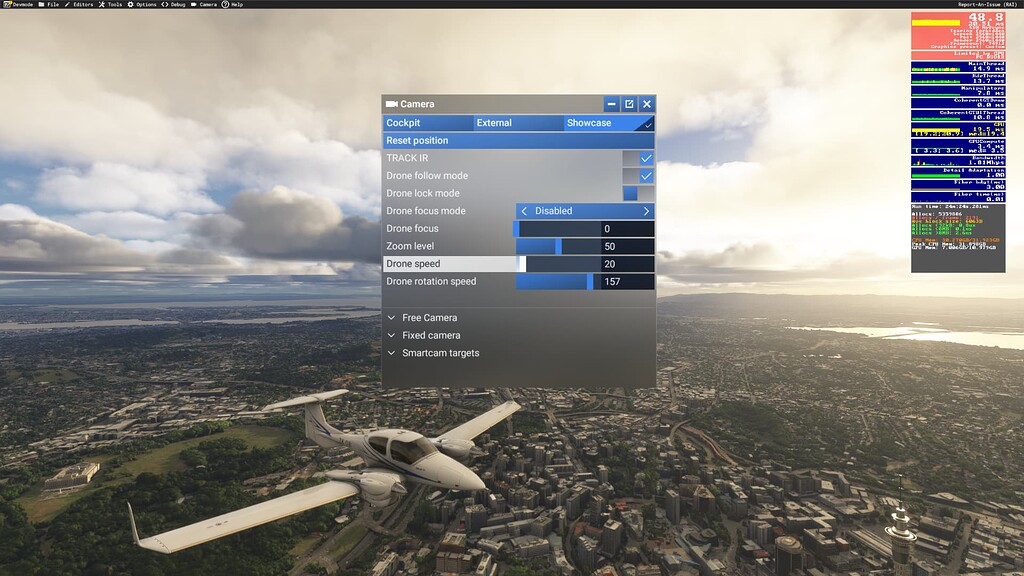Click the File folder icon
Viewport: 1024px width, 576px height.
[41, 4]
